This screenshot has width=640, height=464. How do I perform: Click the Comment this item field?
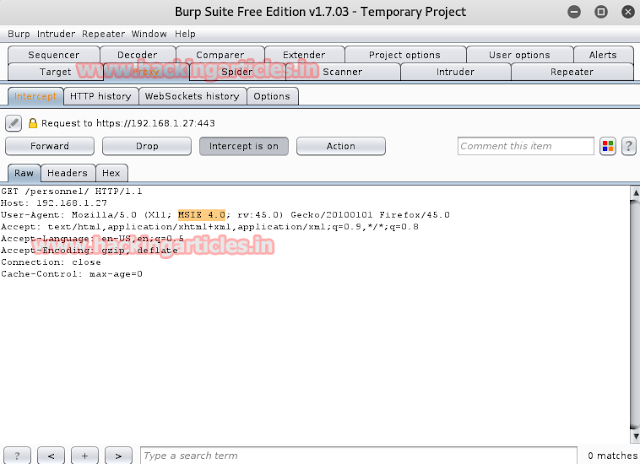tap(526, 146)
